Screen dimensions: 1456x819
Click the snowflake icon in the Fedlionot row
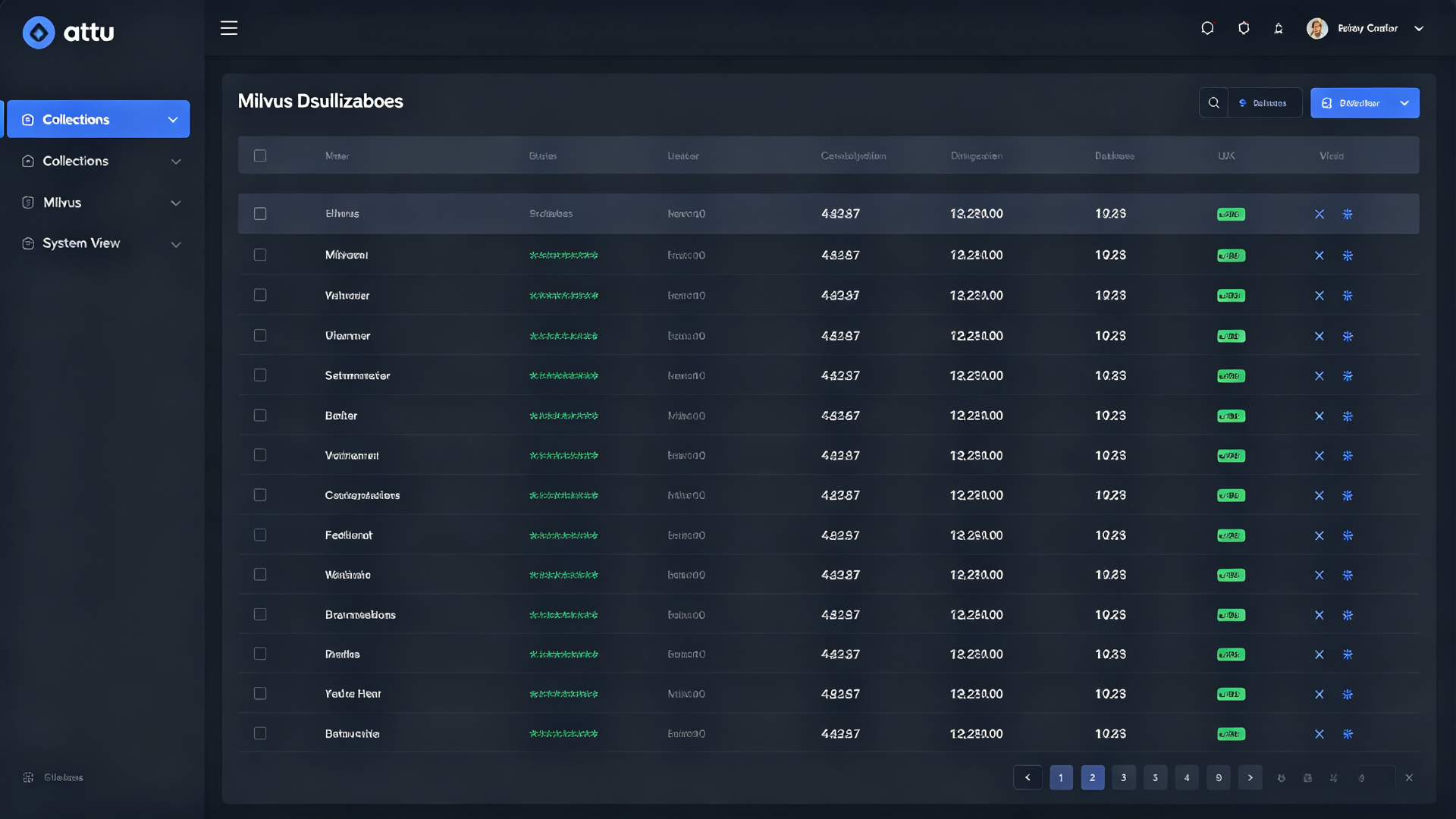pyautogui.click(x=1348, y=536)
